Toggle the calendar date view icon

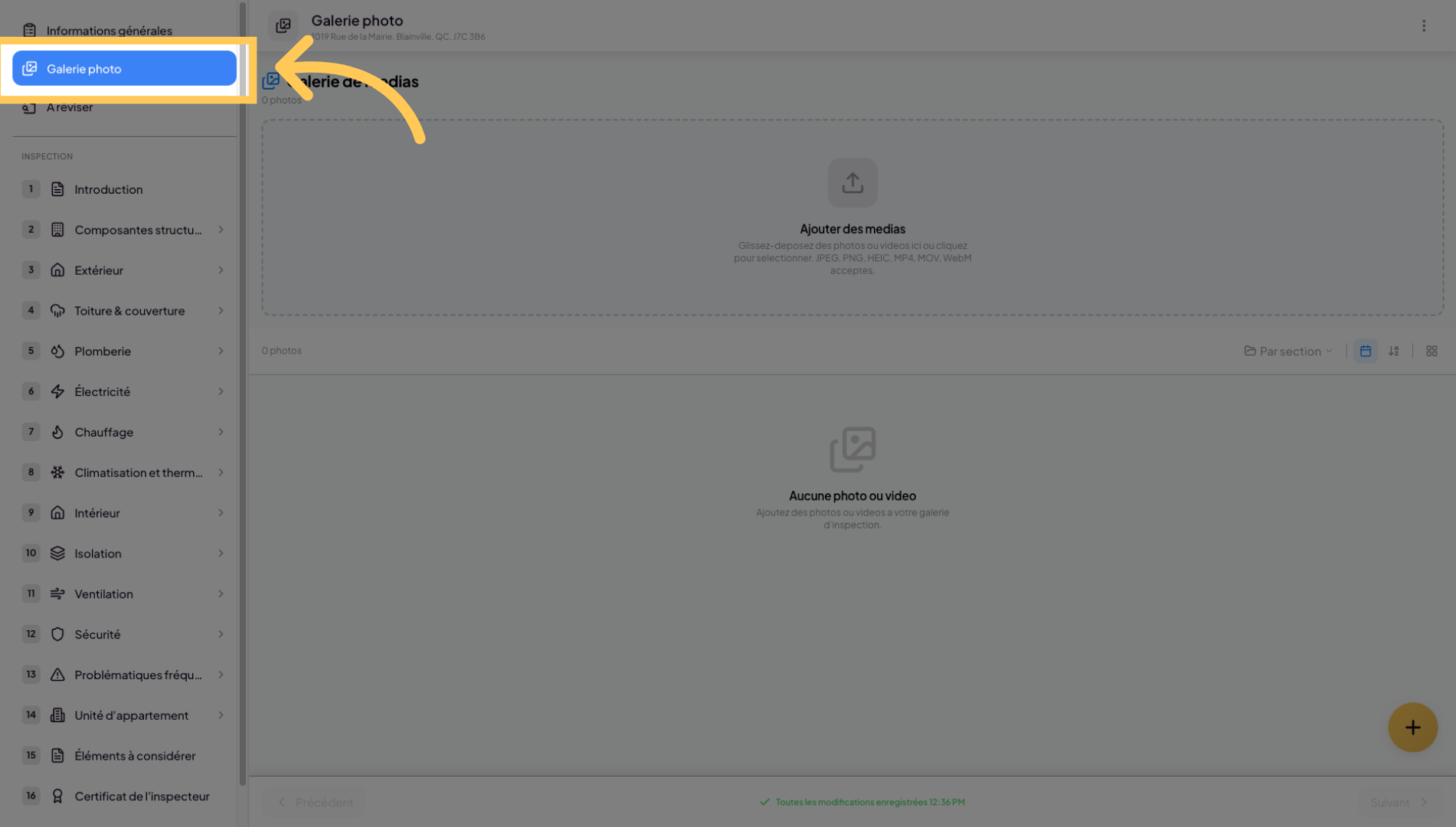[x=1366, y=351]
